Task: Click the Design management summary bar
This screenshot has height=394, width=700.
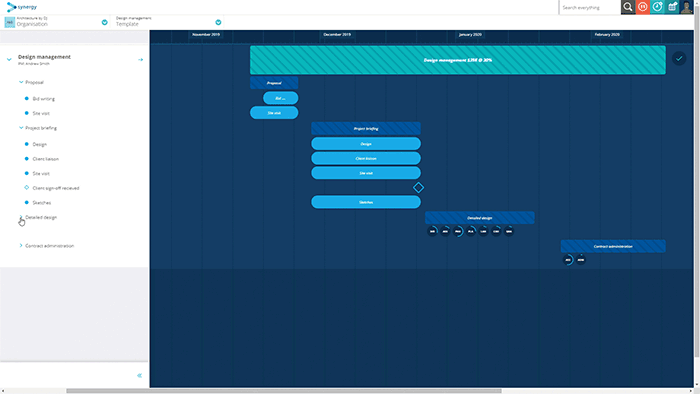Action: pyautogui.click(x=458, y=60)
